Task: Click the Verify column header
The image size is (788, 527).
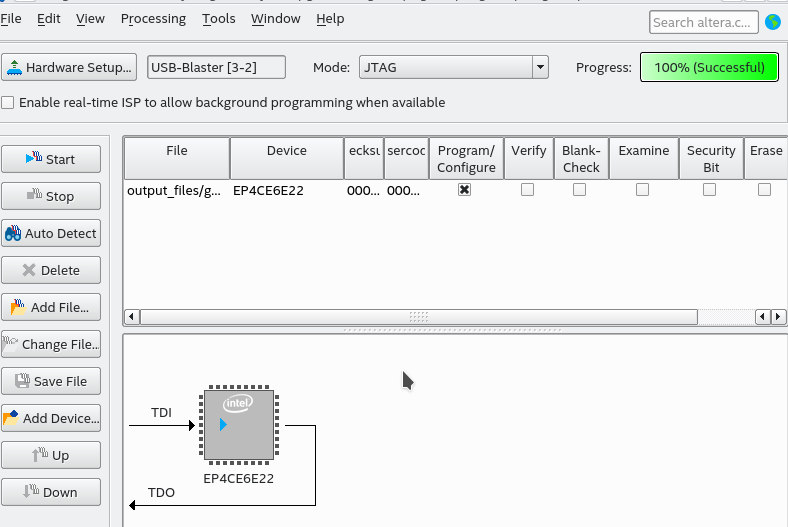Action: 529,158
